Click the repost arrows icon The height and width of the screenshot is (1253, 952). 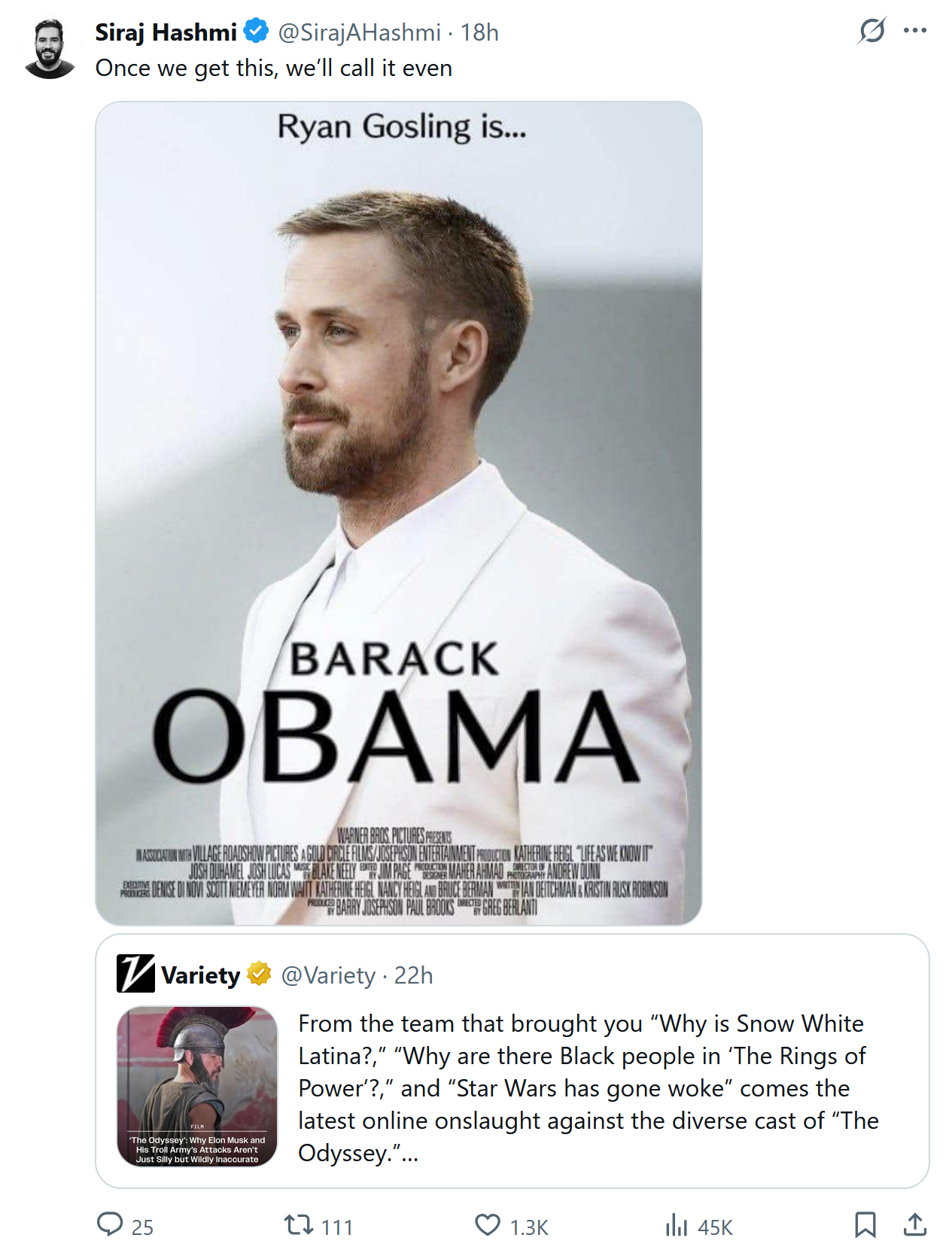[x=299, y=1224]
